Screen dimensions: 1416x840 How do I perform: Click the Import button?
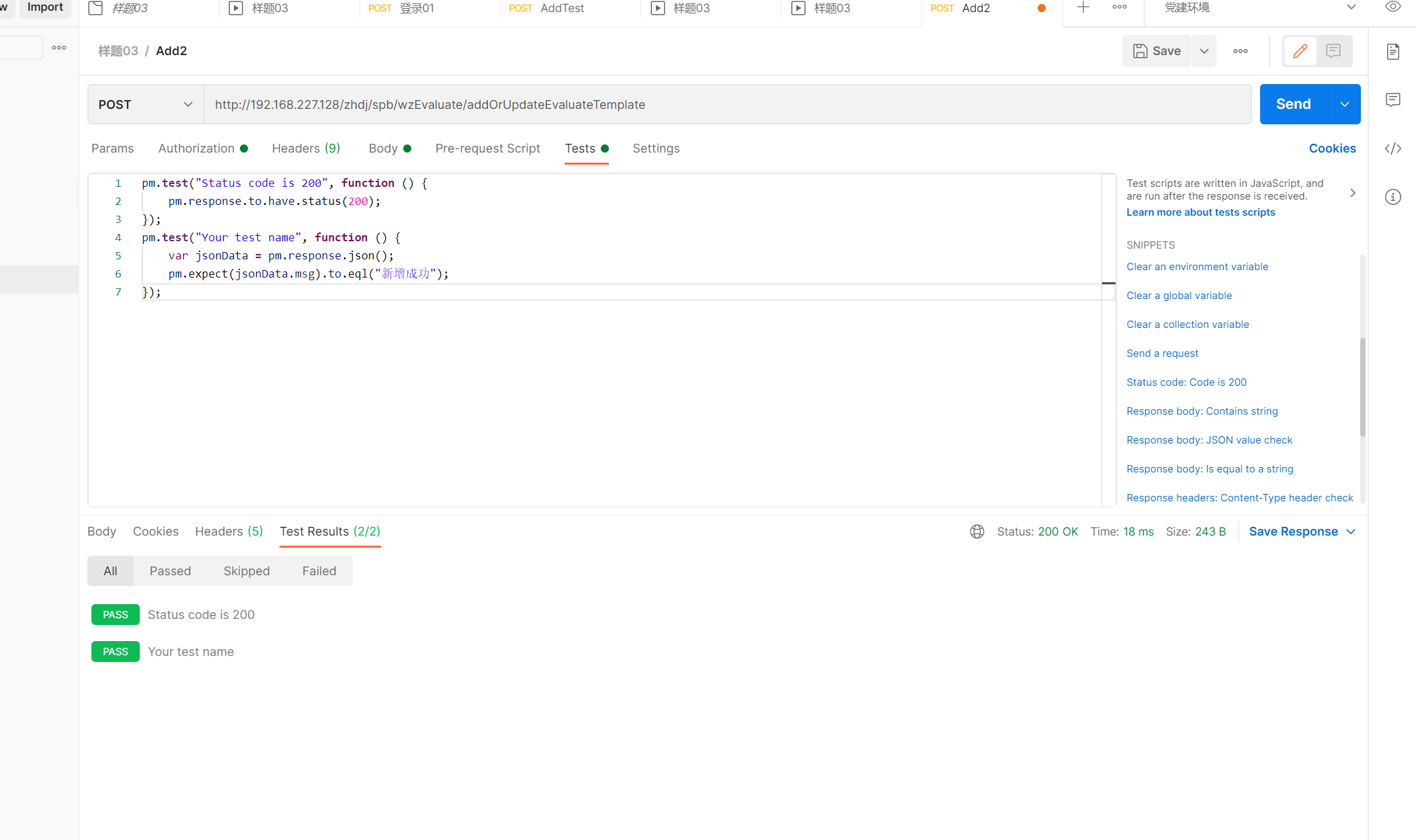point(45,7)
